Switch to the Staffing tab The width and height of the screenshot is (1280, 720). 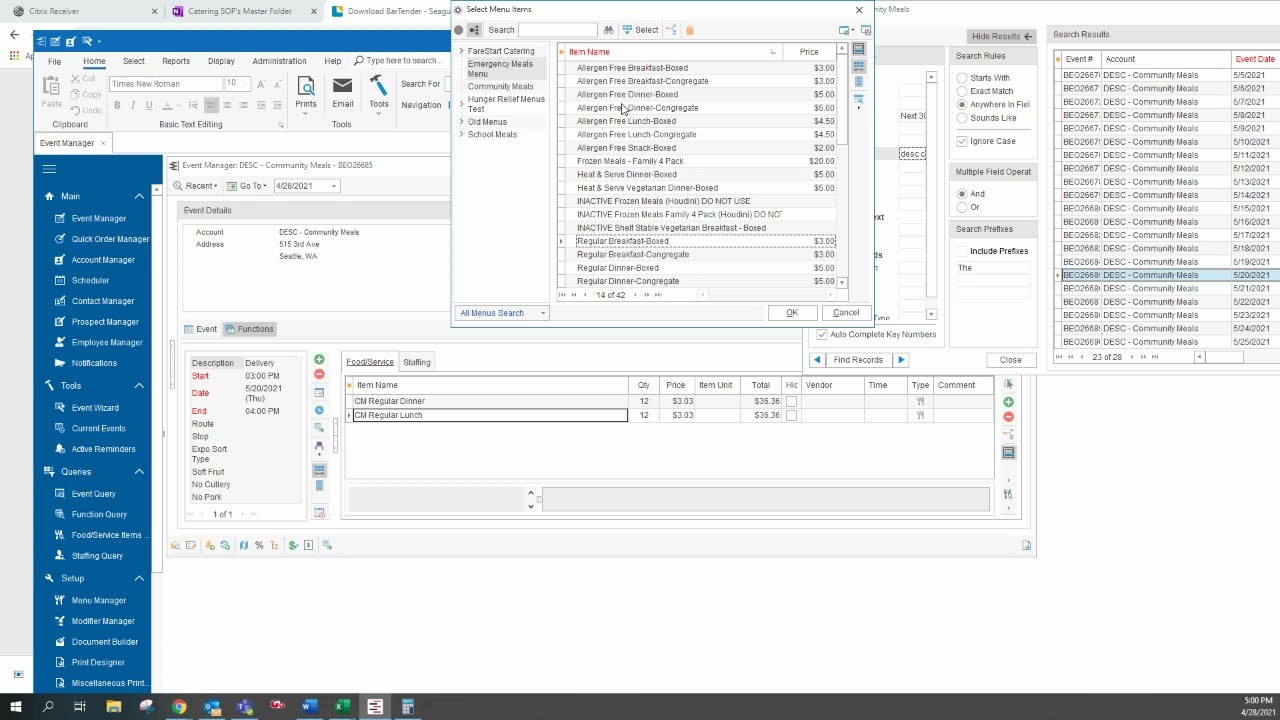point(416,362)
